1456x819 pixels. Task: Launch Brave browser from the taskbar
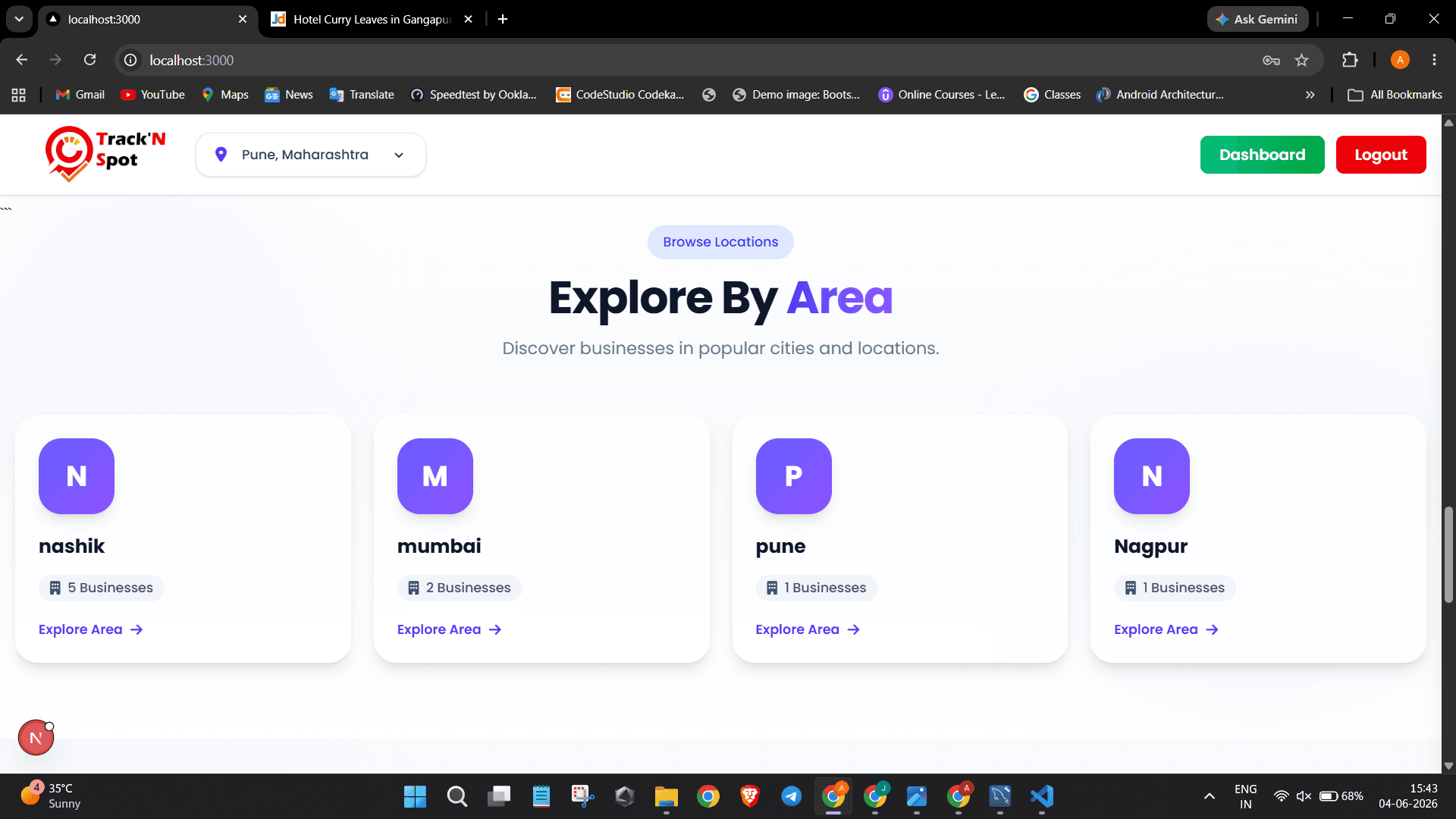(749, 796)
